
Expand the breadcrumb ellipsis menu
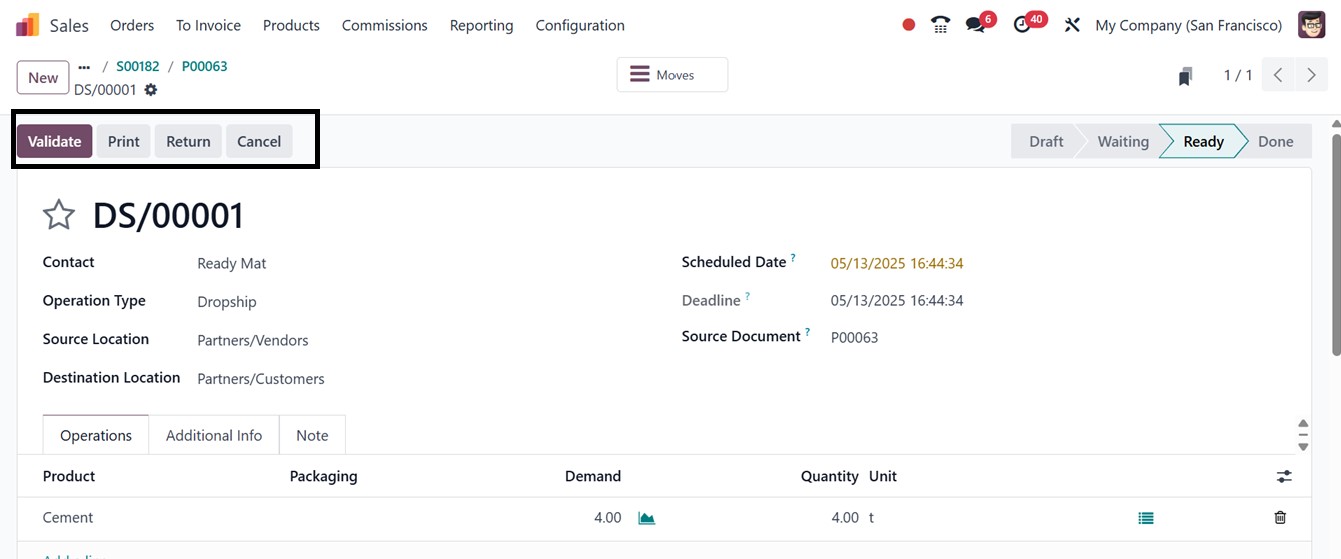pos(84,67)
